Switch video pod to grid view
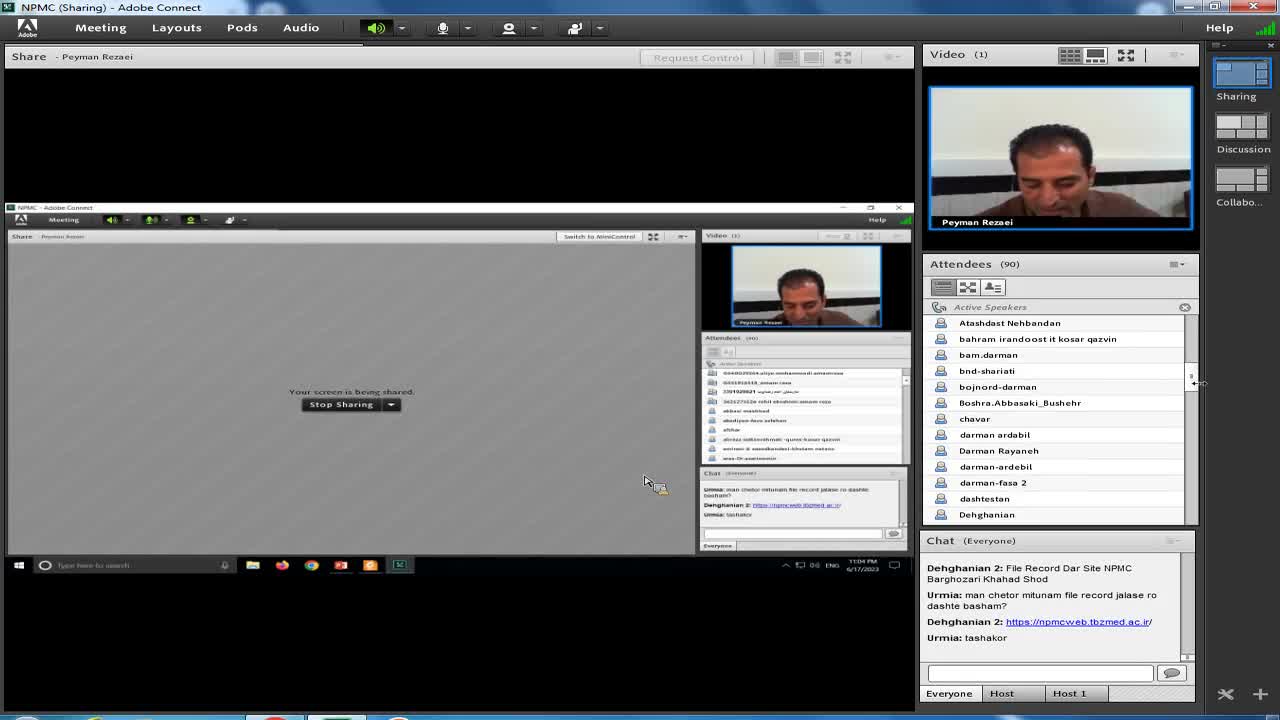This screenshot has width=1280, height=720. 1069,55
